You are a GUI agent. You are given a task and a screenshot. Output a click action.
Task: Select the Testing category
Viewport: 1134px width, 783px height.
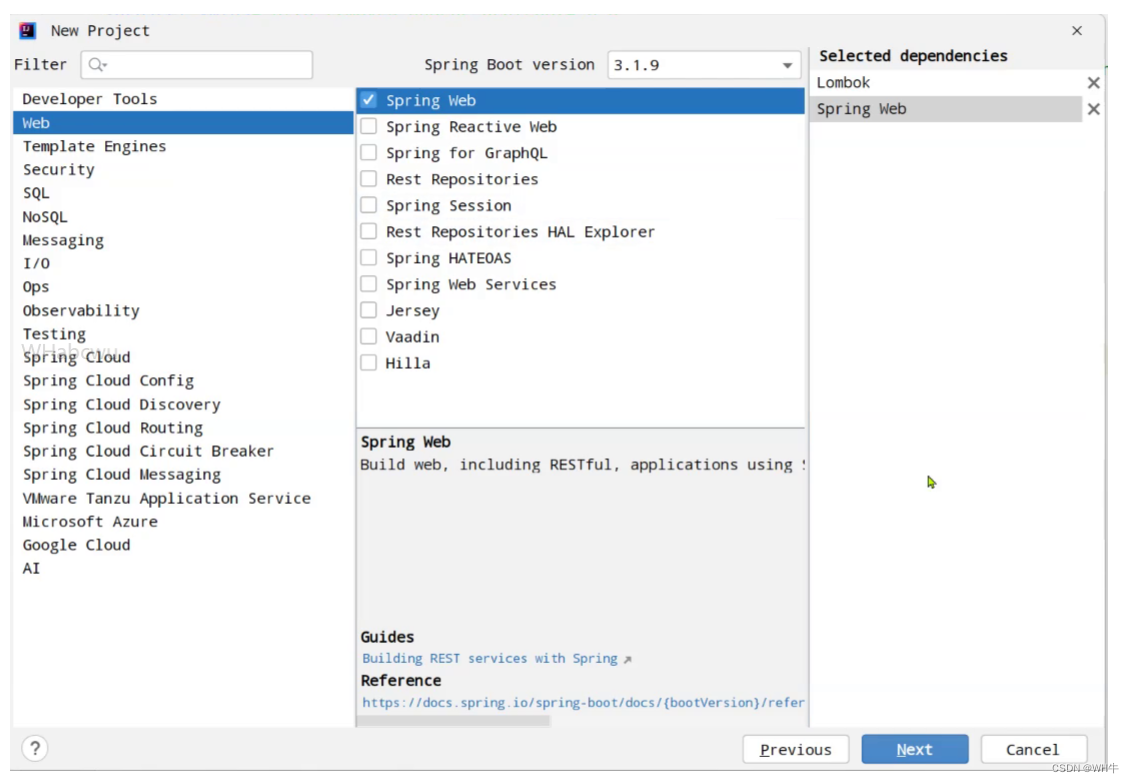(183, 334)
